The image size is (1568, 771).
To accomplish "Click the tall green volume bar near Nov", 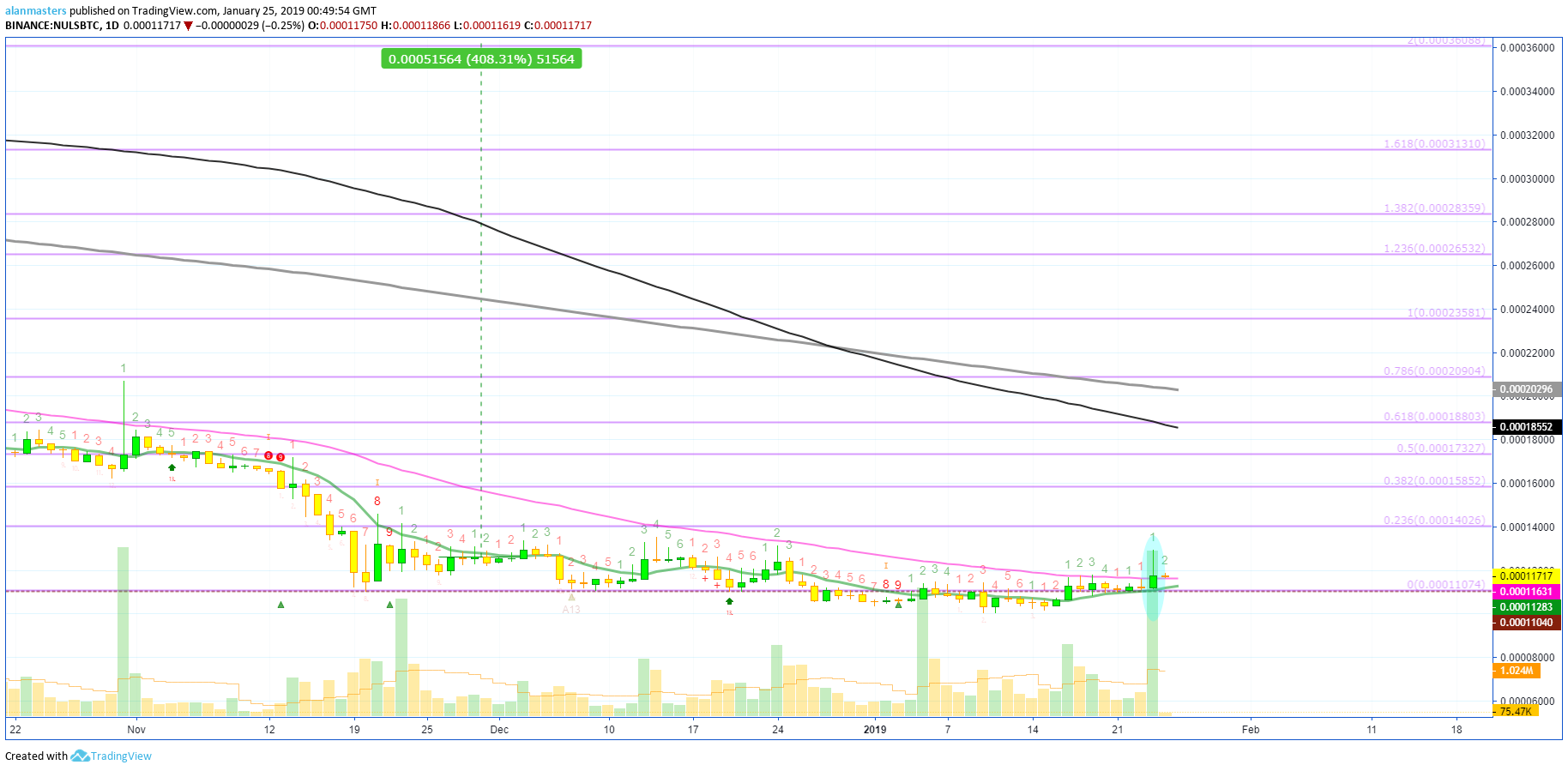I will (123, 631).
